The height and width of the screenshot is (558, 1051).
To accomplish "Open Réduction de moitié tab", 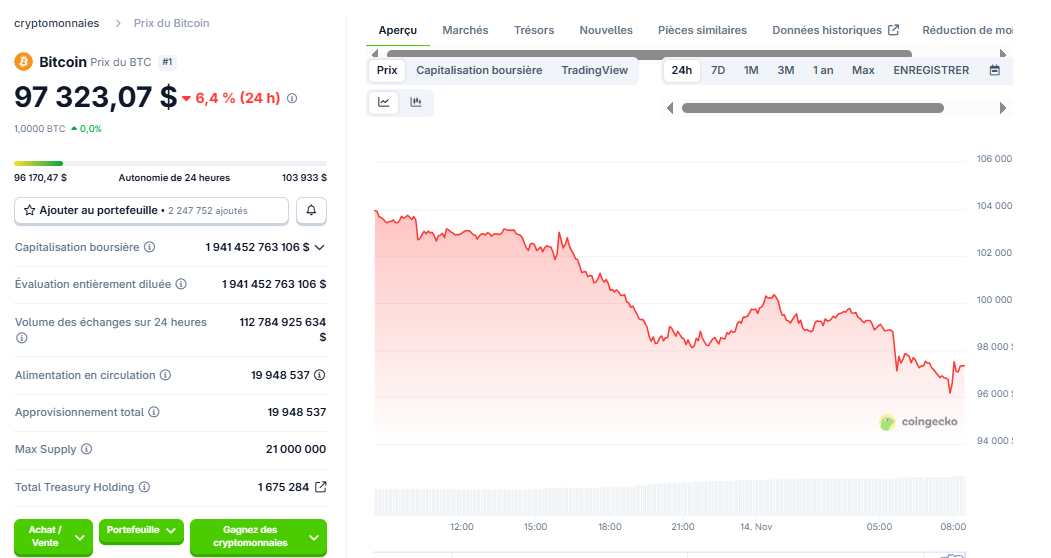I will 967,30.
